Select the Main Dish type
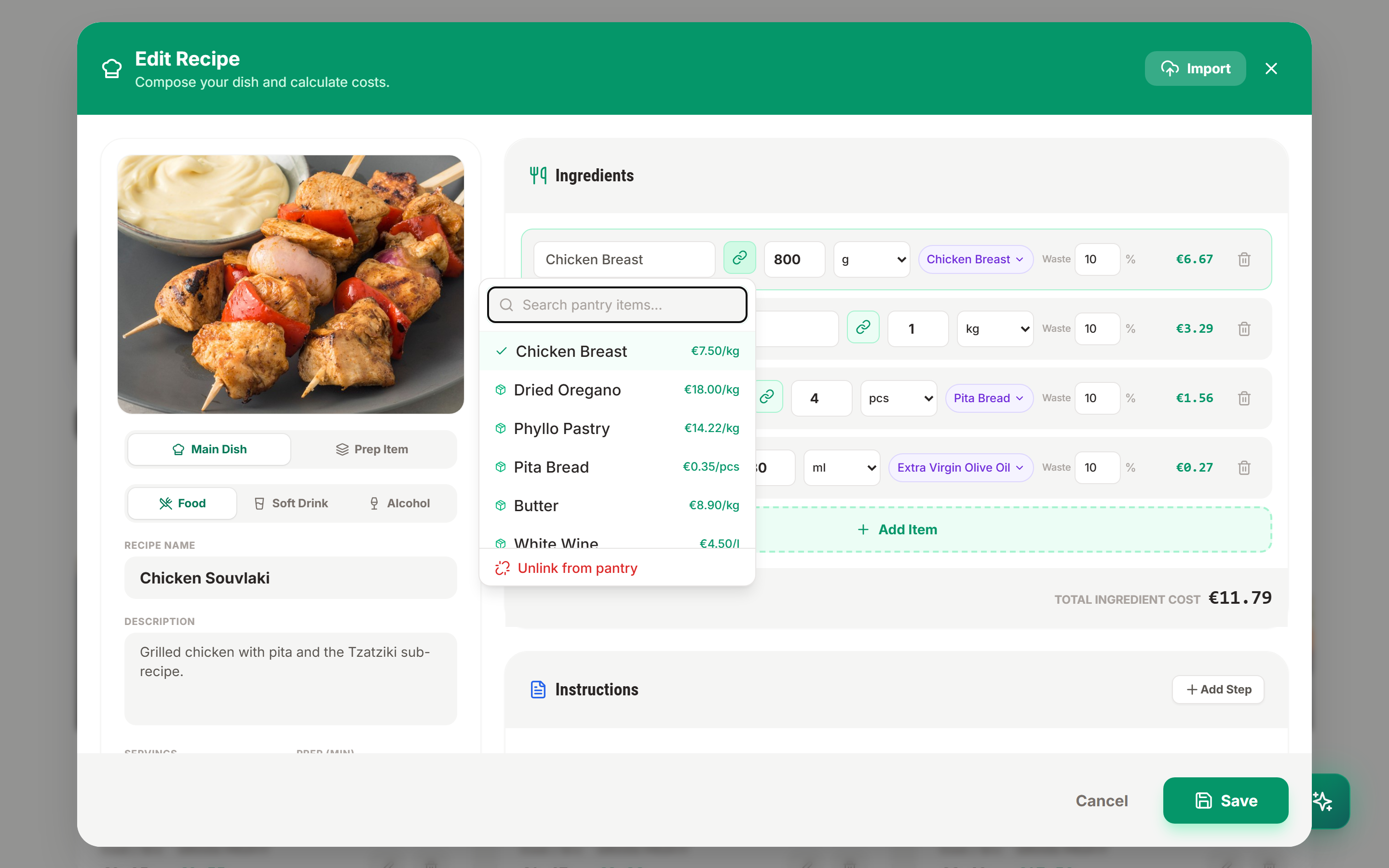1389x868 pixels. coord(209,449)
